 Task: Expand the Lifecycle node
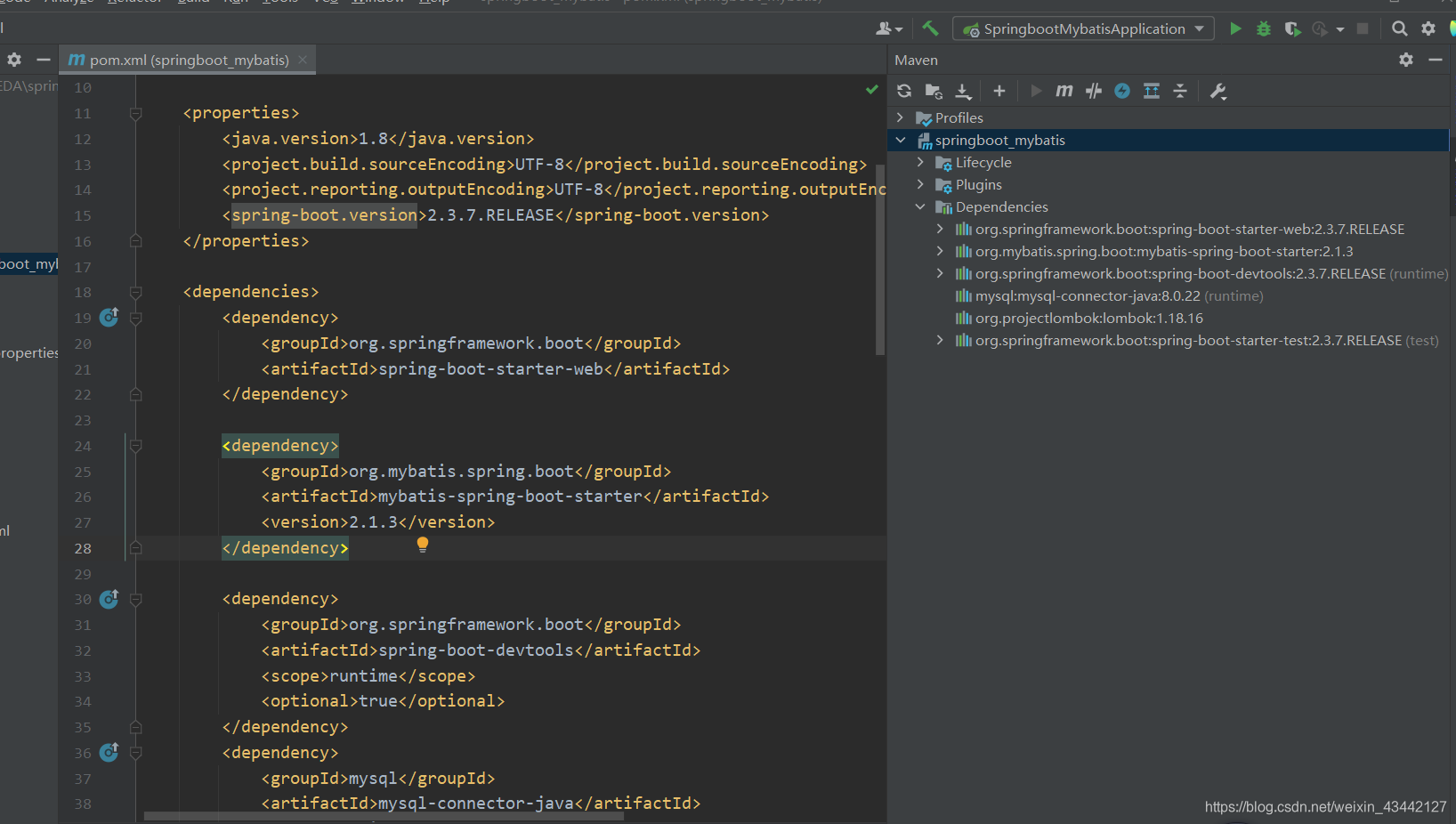920,162
